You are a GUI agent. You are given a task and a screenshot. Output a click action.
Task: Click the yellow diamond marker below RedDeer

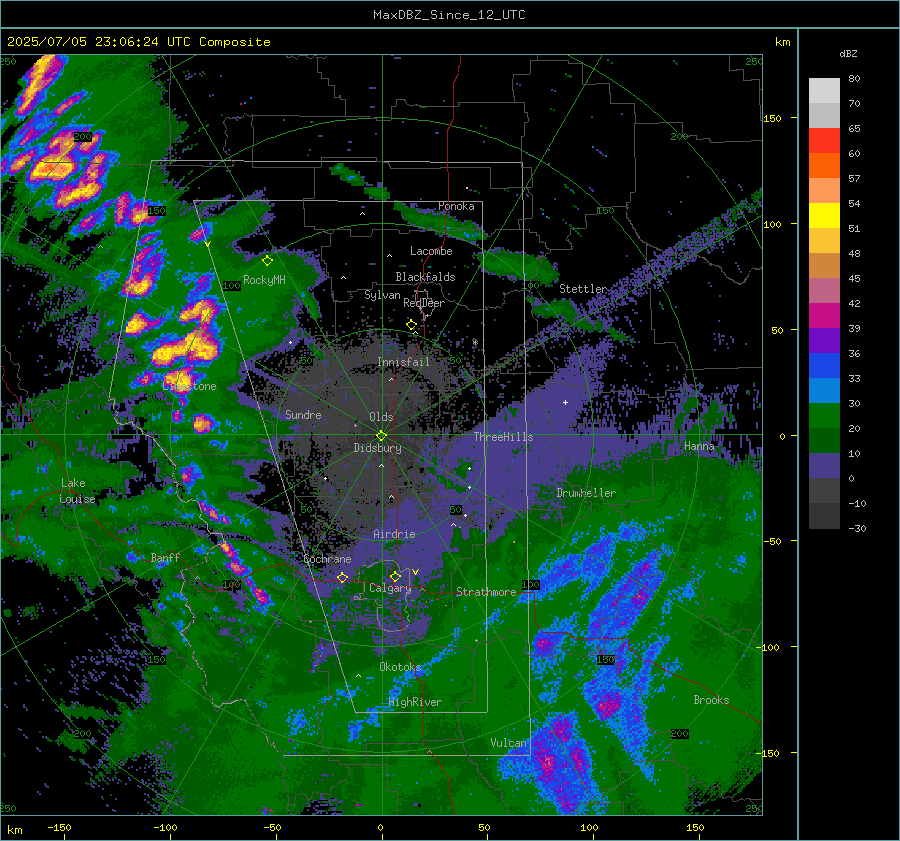click(x=412, y=325)
